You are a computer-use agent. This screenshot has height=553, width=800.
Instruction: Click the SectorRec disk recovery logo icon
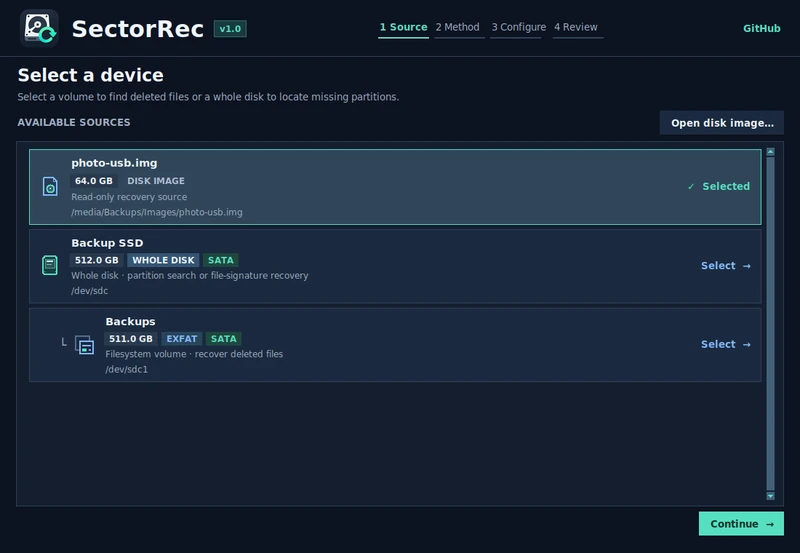tap(39, 28)
